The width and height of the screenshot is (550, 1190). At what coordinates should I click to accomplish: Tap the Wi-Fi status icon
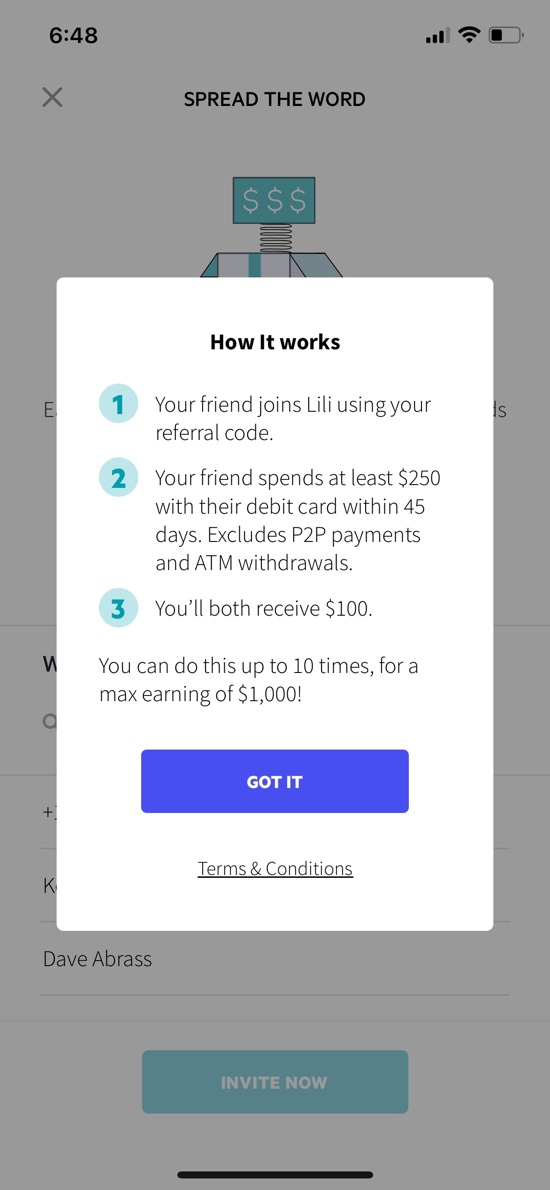point(470,34)
